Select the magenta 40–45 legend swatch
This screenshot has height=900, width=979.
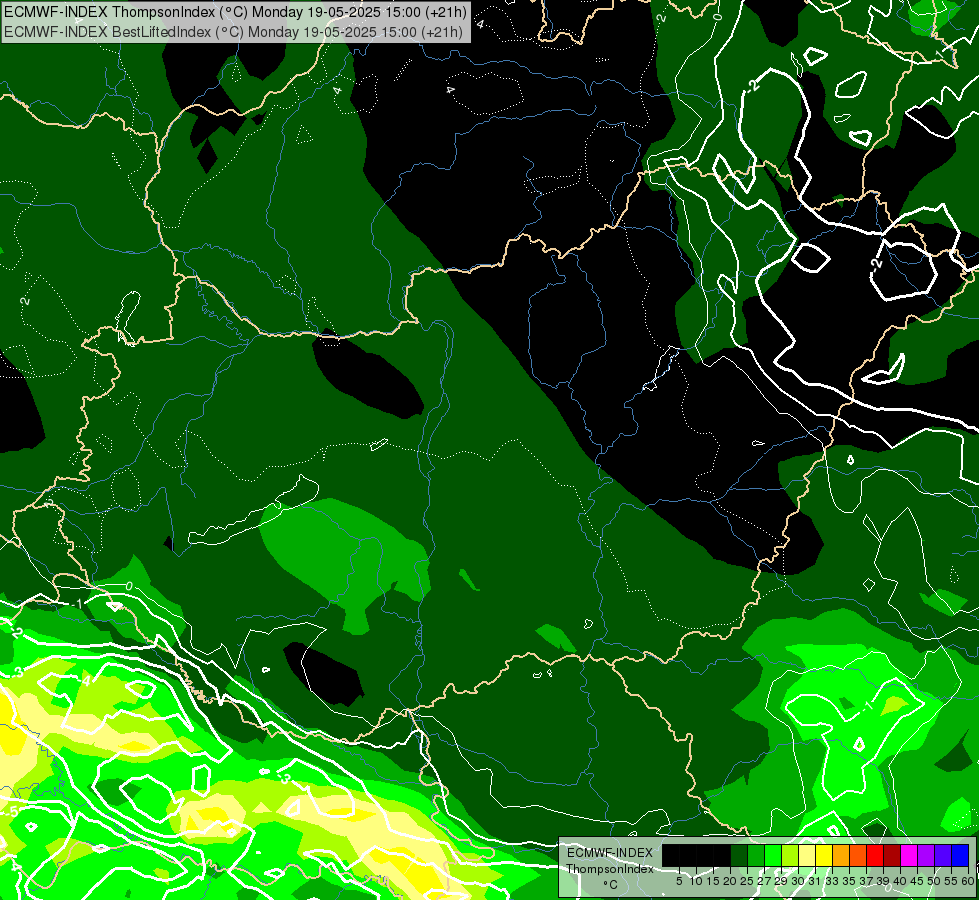click(x=908, y=855)
